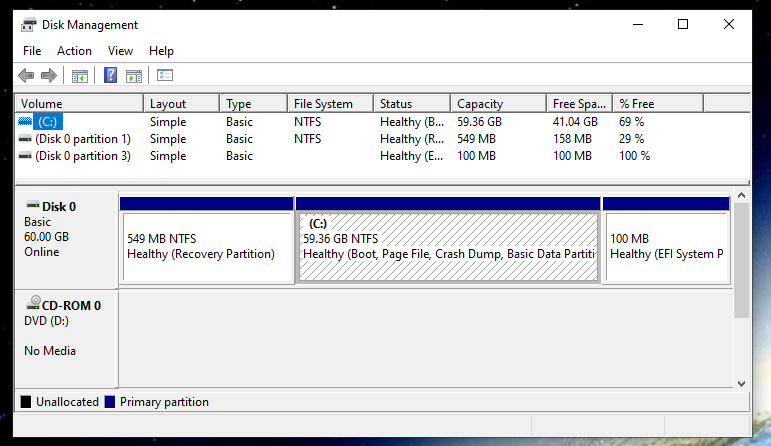Maximize the Disk Management window
The image size is (771, 446).
pos(683,24)
